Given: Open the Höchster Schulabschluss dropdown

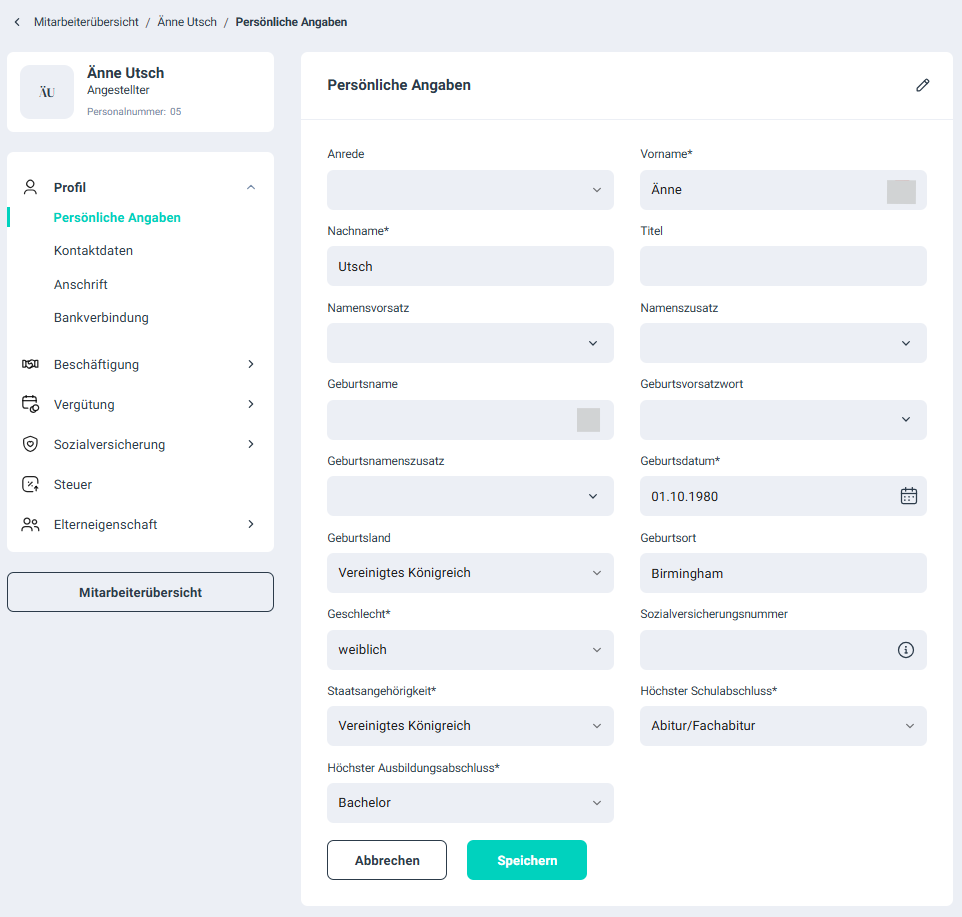Looking at the screenshot, I should pyautogui.click(x=782, y=726).
